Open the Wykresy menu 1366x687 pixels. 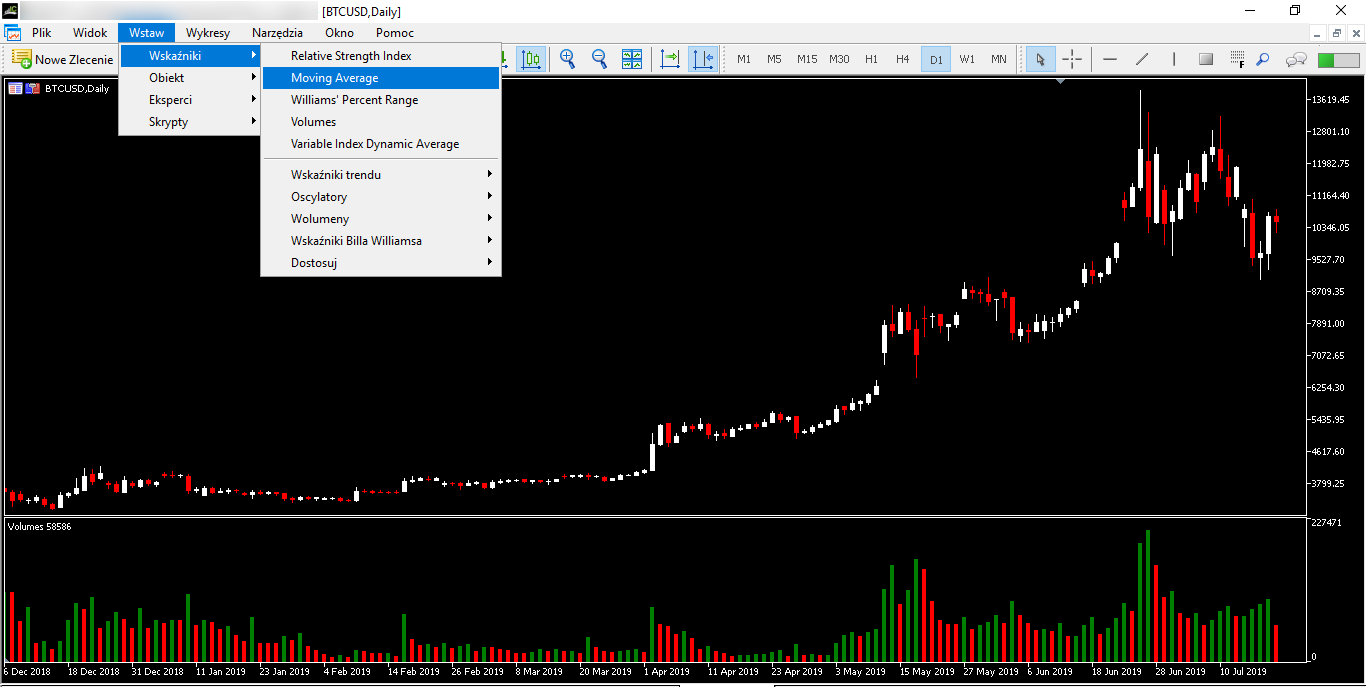point(208,33)
